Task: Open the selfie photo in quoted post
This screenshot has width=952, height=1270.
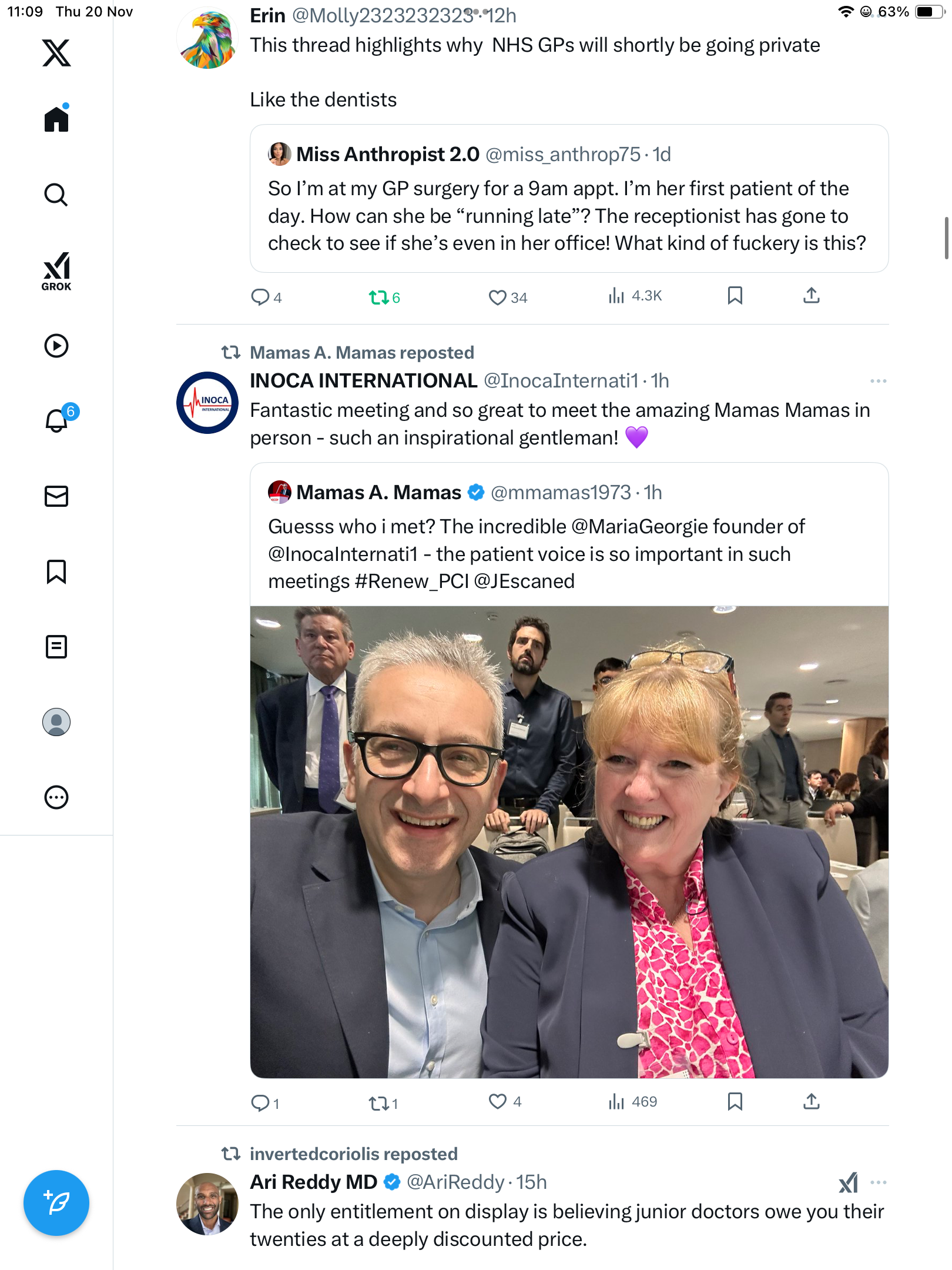Action: [569, 841]
